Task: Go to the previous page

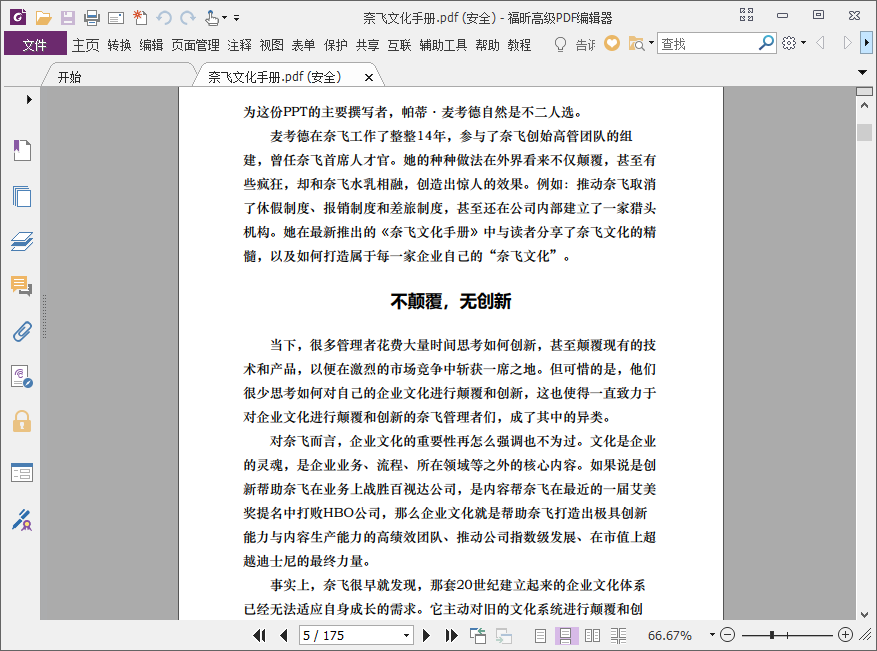Action: (284, 635)
